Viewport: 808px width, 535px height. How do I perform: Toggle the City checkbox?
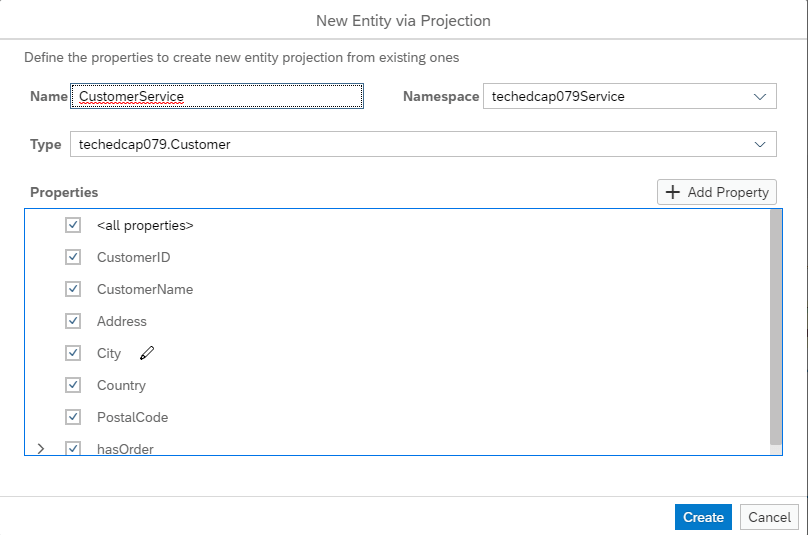click(73, 353)
